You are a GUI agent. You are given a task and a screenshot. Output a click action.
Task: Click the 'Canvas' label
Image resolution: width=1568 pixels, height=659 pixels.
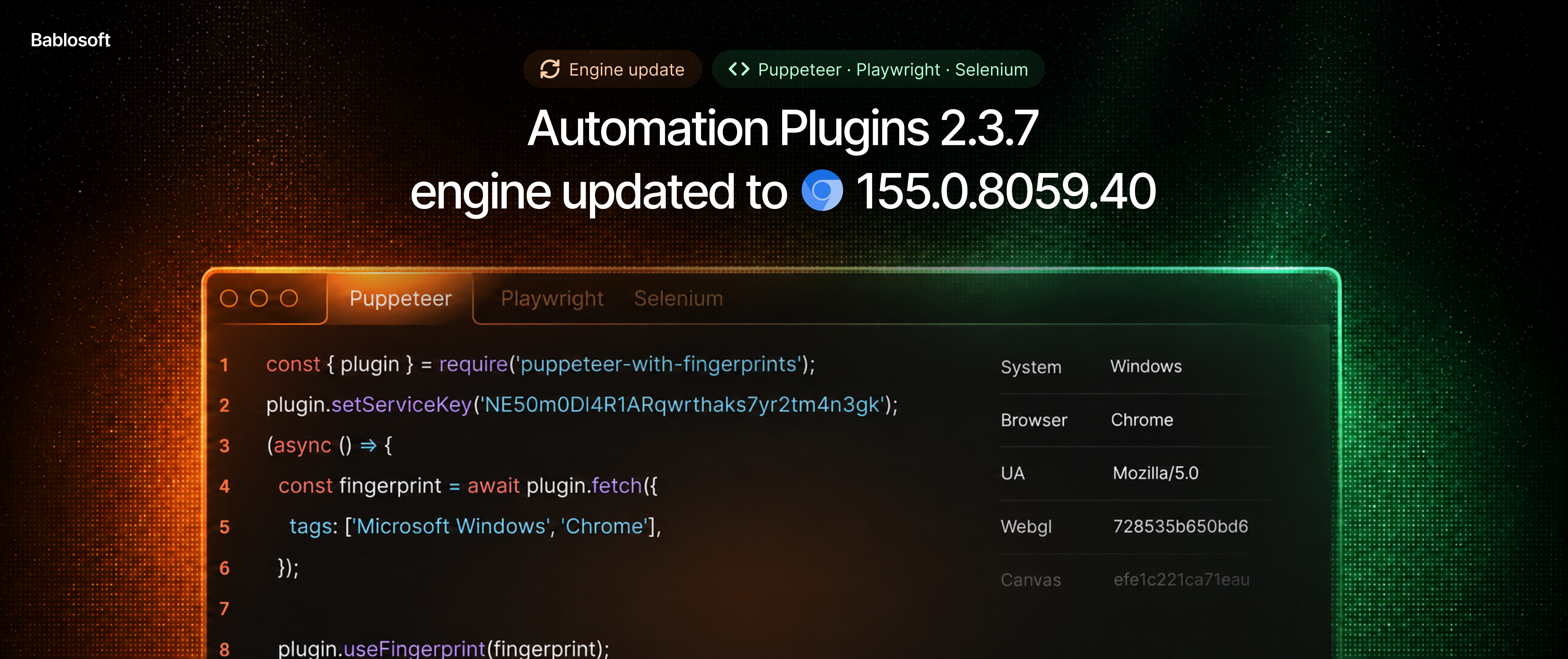coord(1030,580)
